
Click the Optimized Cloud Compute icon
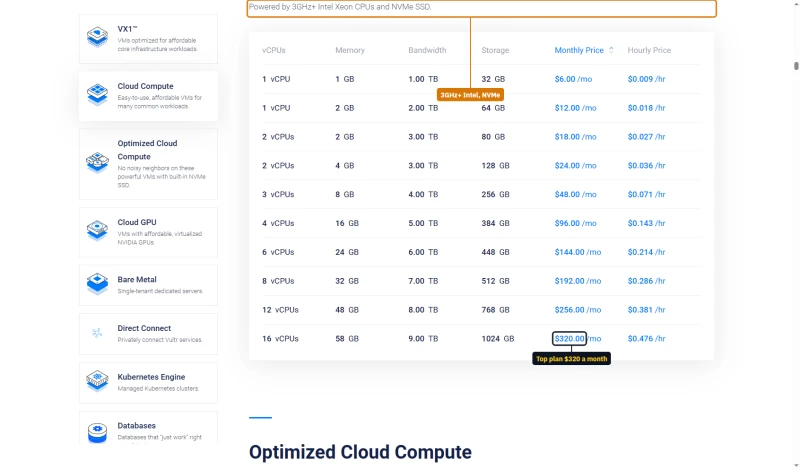coord(97,163)
